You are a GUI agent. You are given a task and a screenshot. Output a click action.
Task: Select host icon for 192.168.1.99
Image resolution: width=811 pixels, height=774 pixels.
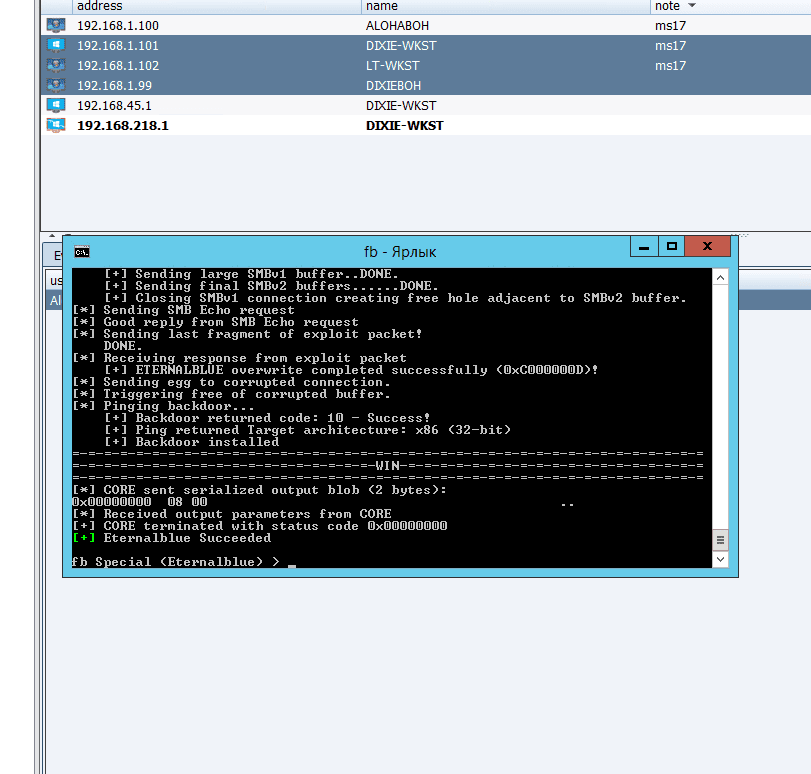(x=56, y=85)
